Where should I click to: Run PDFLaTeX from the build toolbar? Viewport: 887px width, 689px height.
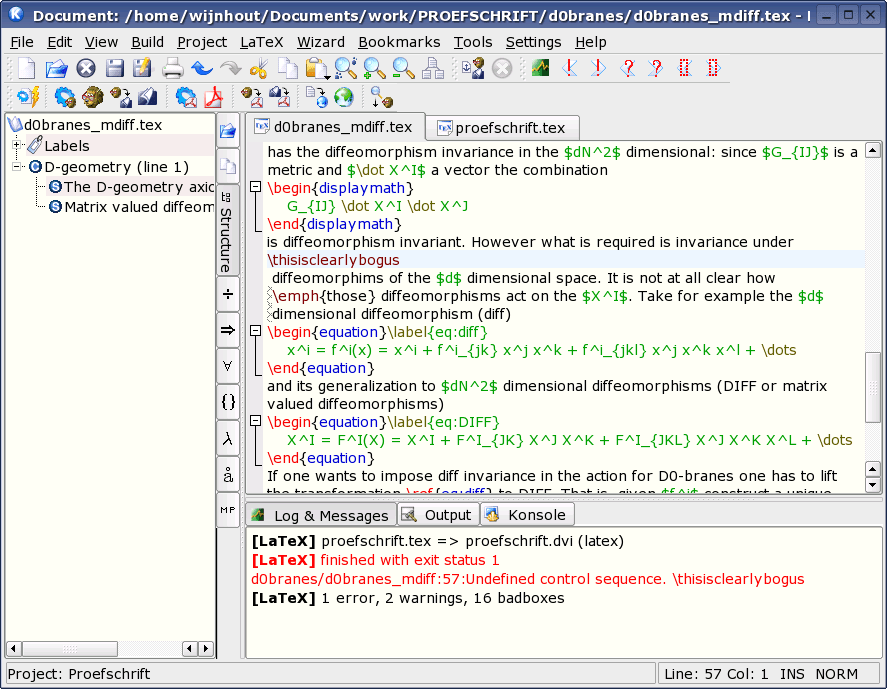click(185, 97)
